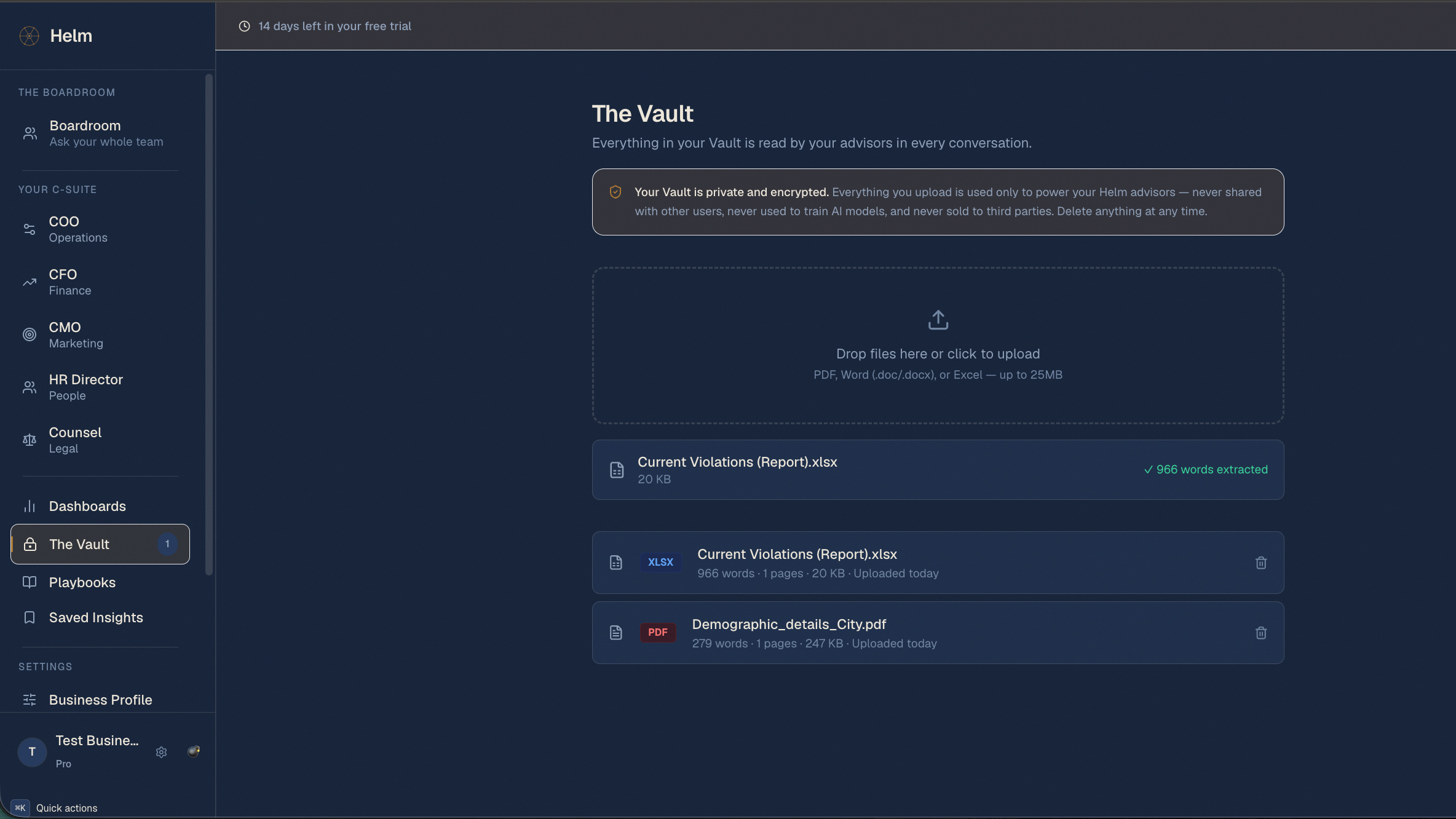The height and width of the screenshot is (819, 1456).
Task: Open HR Director People advisor
Action: (100, 387)
